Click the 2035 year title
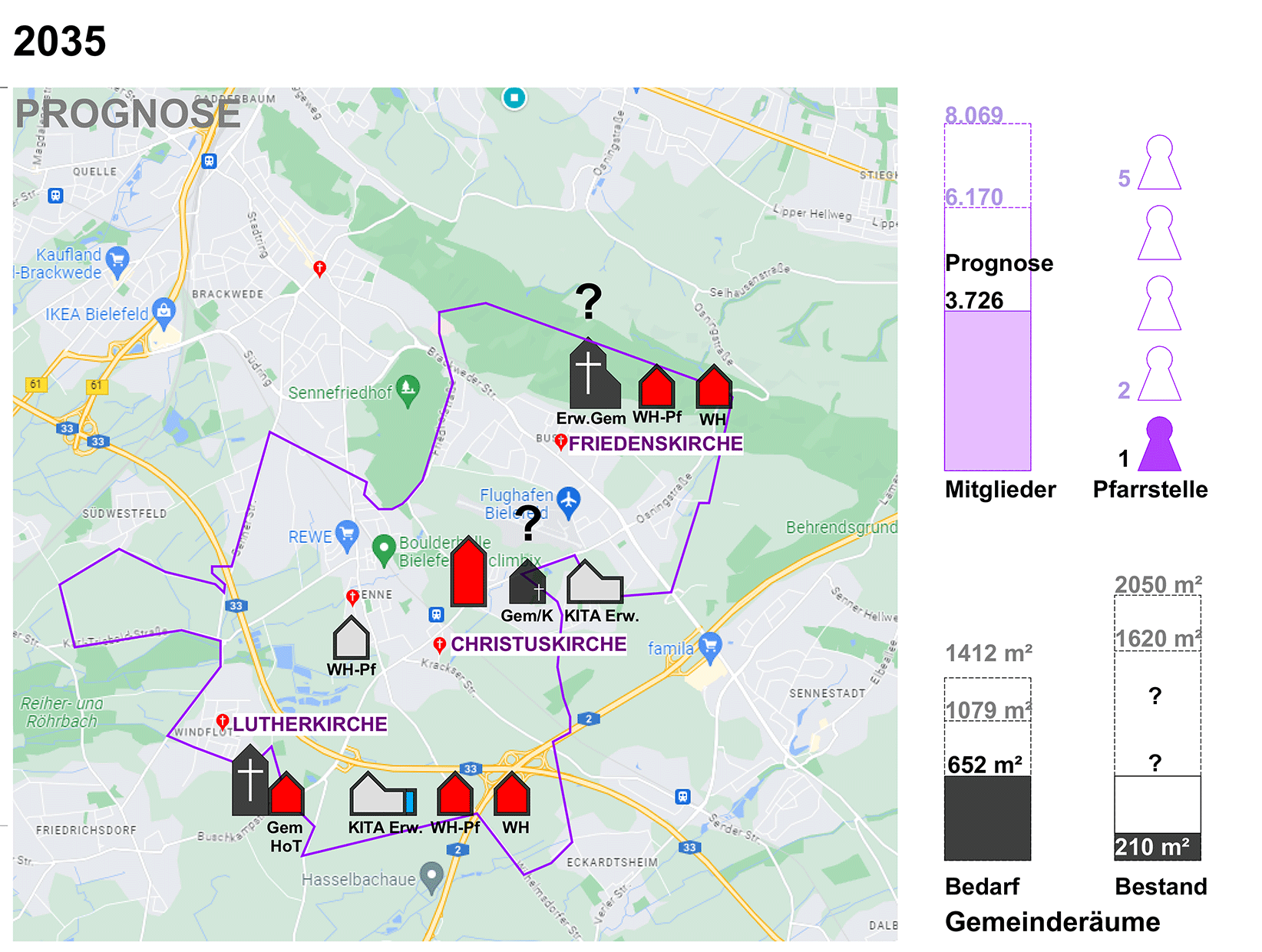Image resolution: width=1262 pixels, height=952 pixels. (x=60, y=41)
